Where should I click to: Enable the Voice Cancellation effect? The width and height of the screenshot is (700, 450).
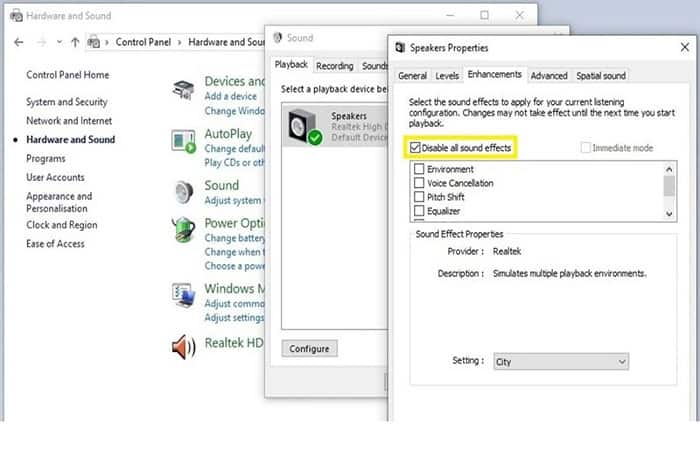[419, 183]
